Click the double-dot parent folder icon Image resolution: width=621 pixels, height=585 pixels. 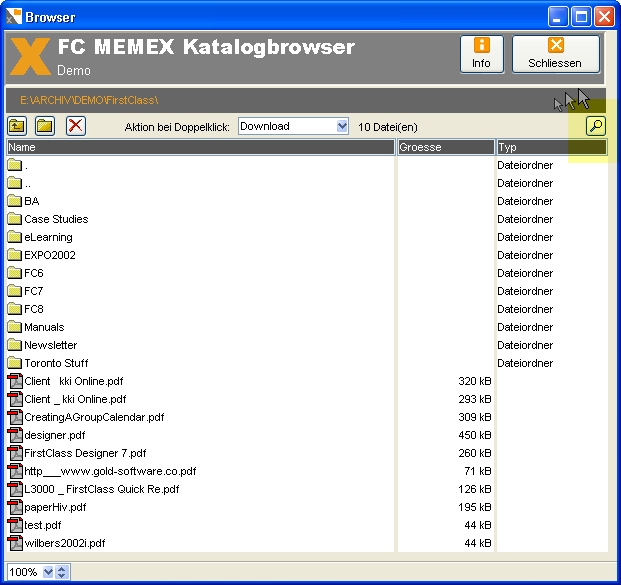click(15, 183)
